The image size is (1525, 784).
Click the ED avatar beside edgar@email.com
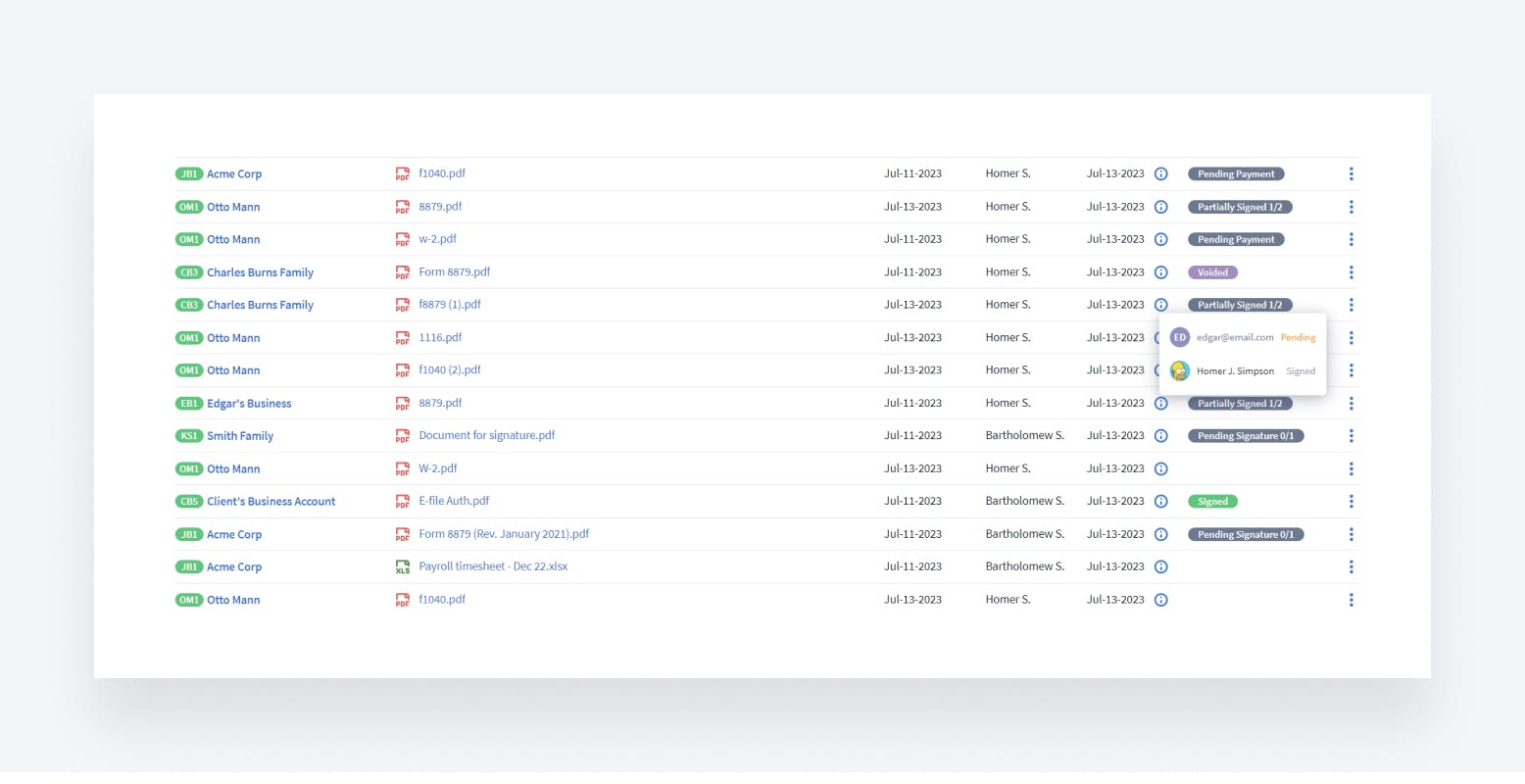coord(1179,337)
